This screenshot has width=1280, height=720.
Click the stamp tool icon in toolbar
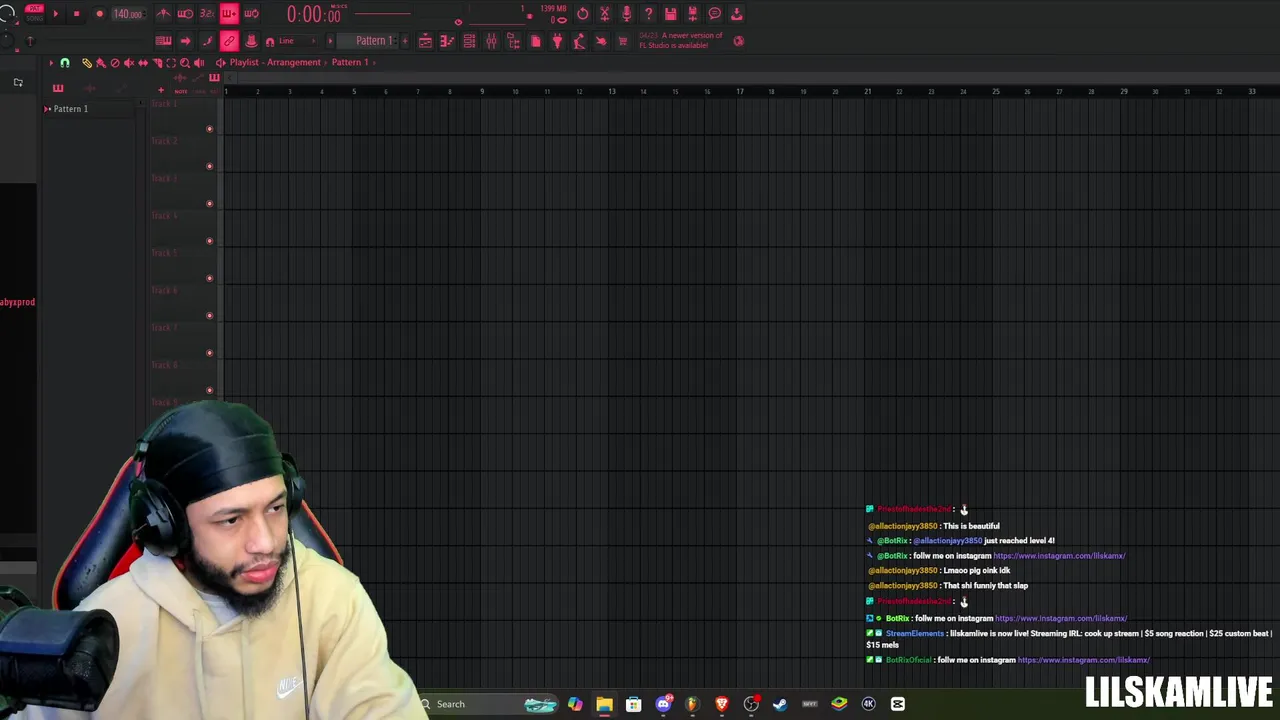tap(251, 41)
